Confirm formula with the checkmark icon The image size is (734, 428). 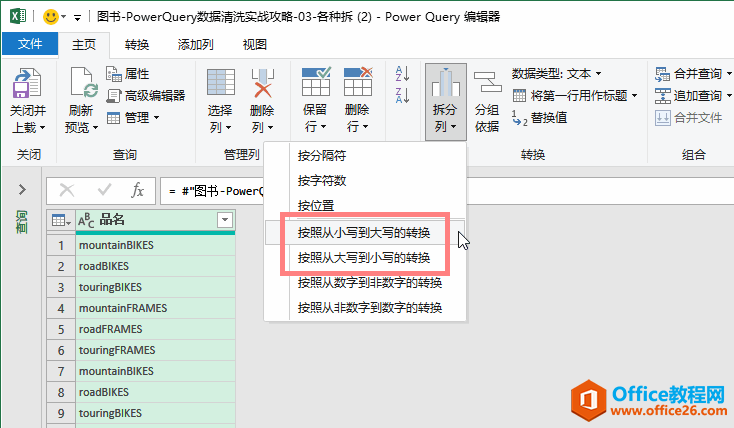pyautogui.click(x=104, y=190)
